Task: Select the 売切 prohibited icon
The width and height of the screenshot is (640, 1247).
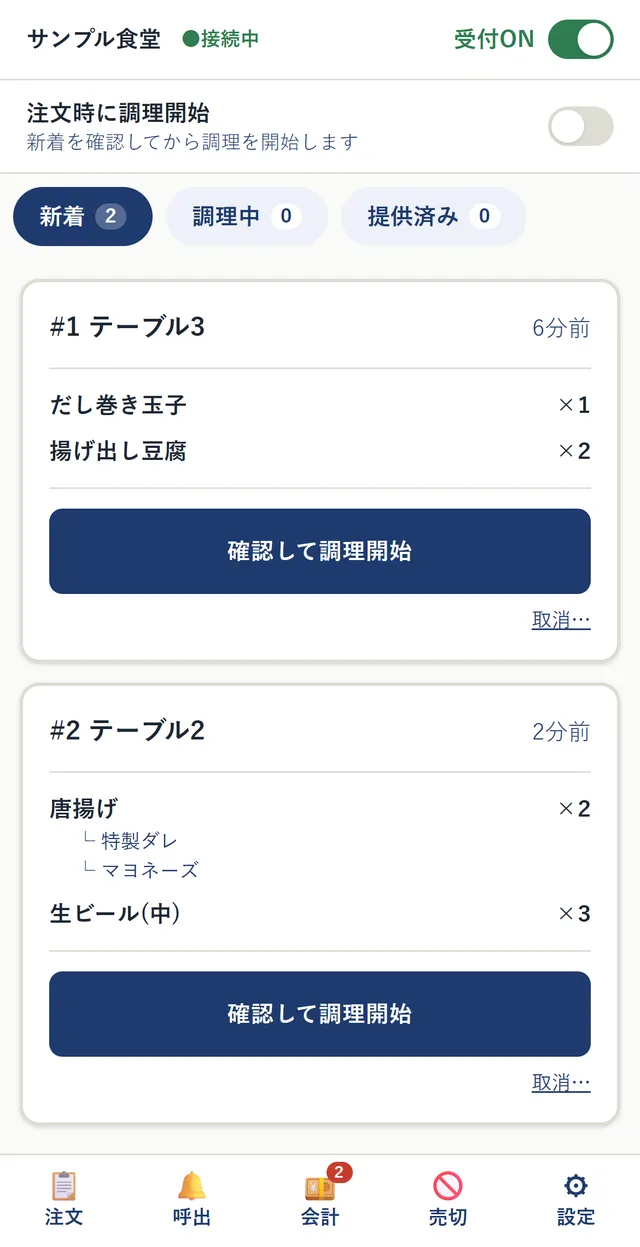Action: pos(448,1186)
